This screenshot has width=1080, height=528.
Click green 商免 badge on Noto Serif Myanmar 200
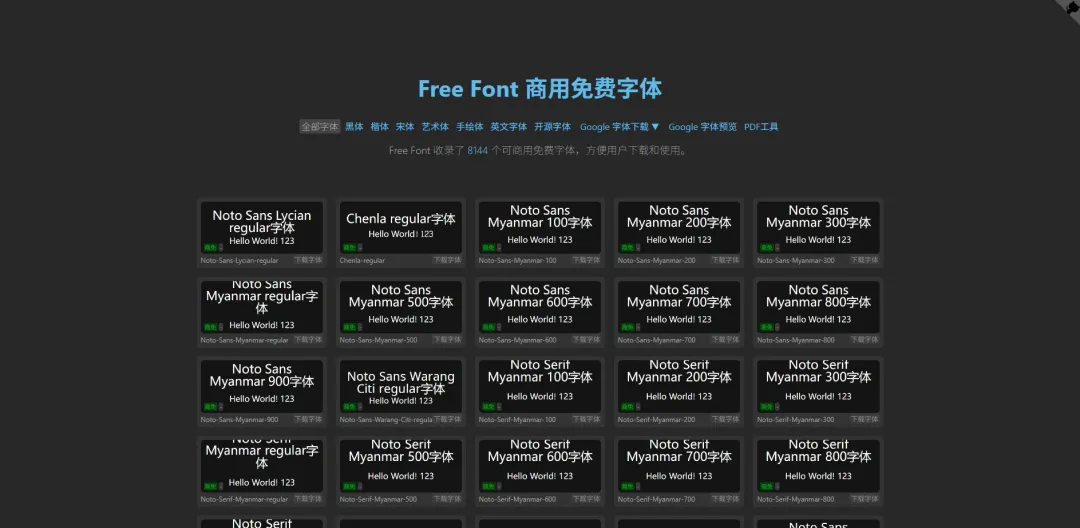click(627, 407)
